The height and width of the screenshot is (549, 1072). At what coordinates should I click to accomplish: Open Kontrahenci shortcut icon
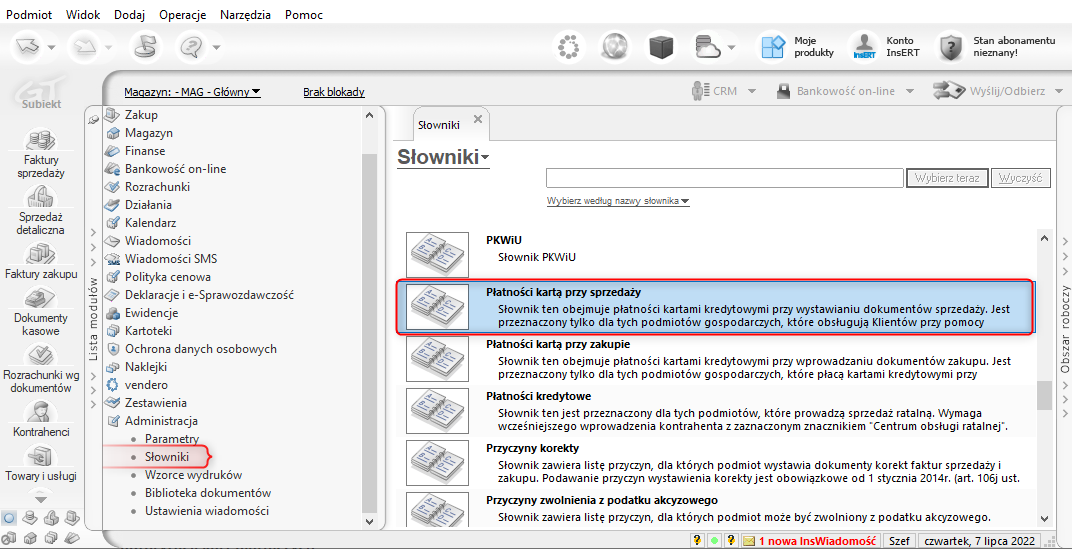click(x=40, y=412)
